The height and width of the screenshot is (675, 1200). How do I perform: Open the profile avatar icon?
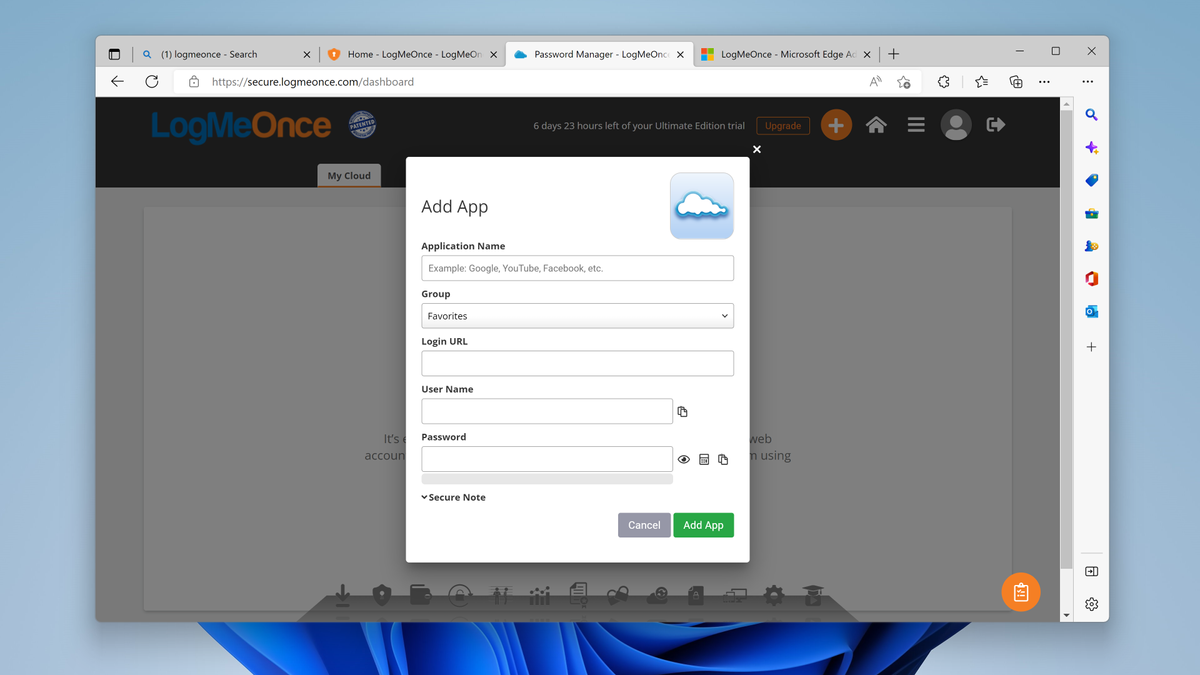(955, 124)
